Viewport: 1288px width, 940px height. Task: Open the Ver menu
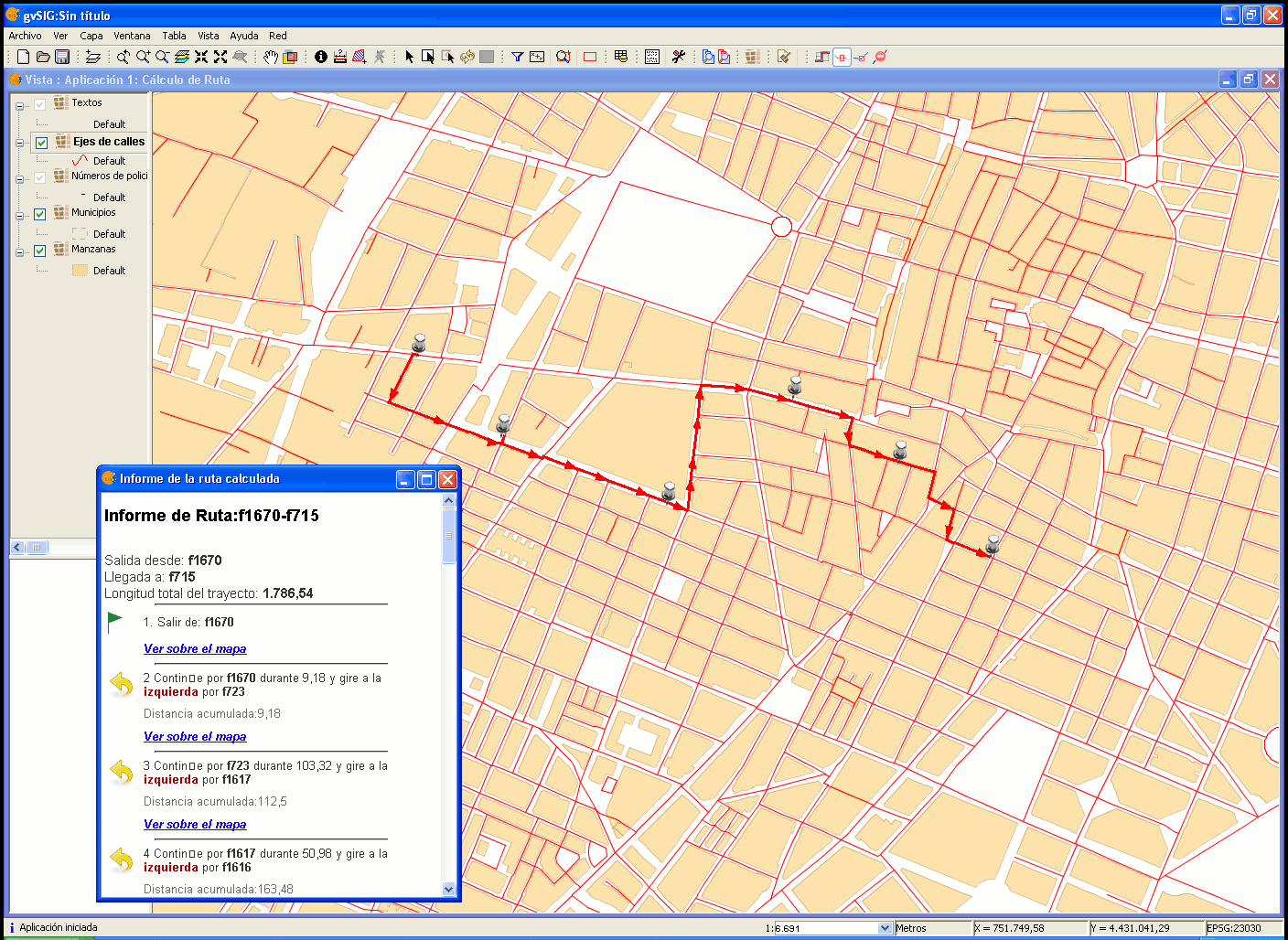tap(60, 36)
